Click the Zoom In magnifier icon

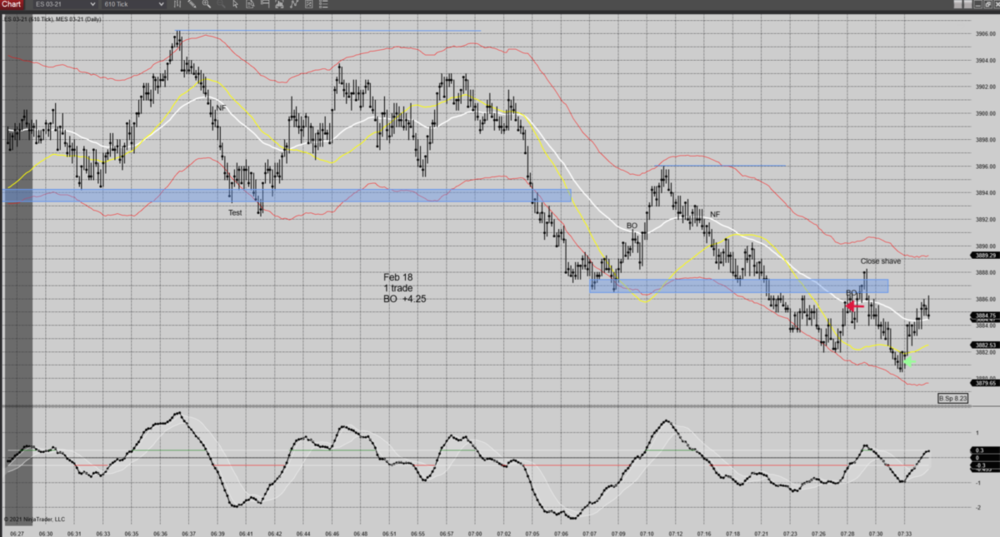pos(207,5)
